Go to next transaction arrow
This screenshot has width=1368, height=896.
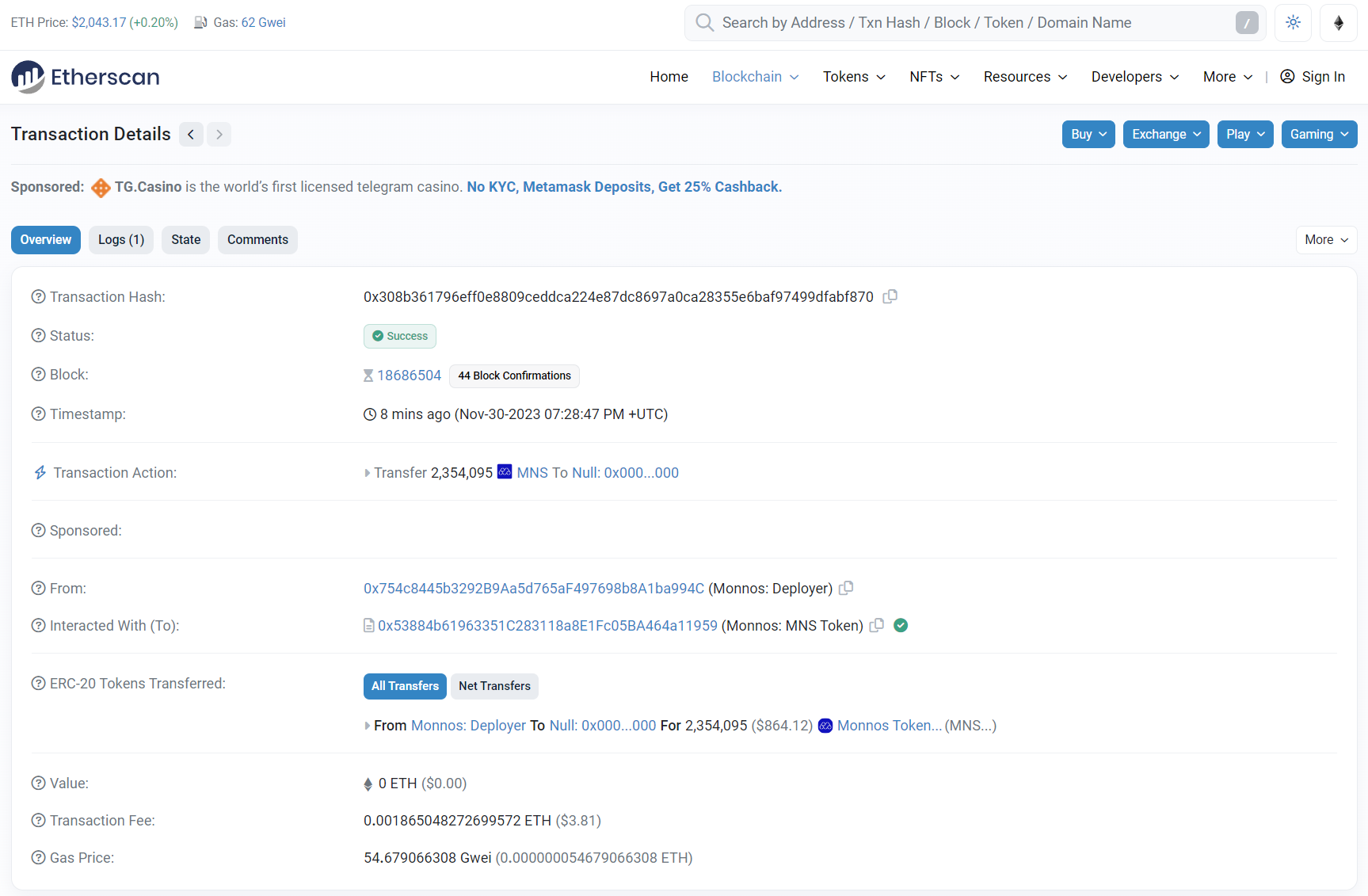pos(219,135)
